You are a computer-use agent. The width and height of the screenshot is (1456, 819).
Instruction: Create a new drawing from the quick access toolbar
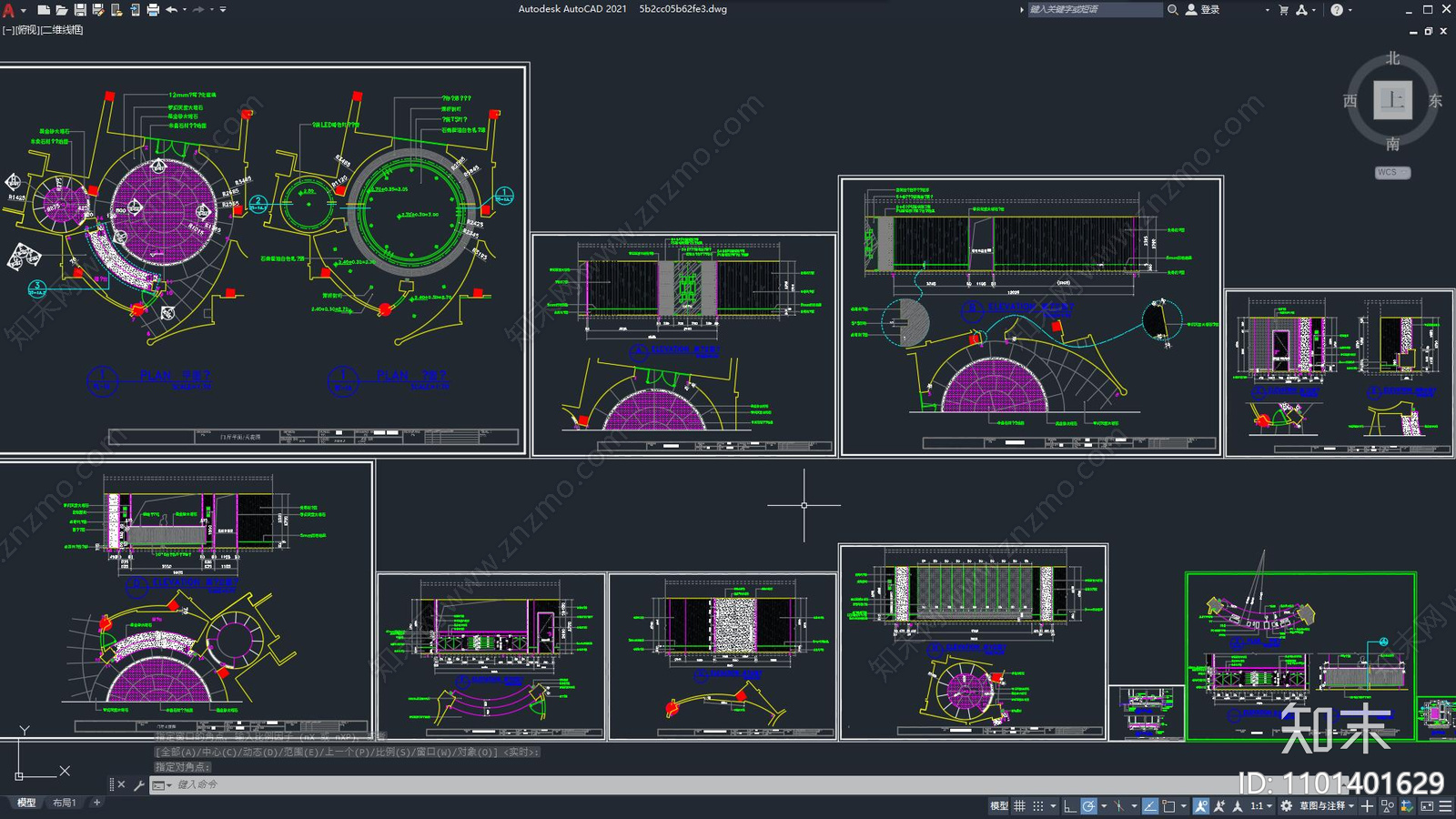coord(43,10)
